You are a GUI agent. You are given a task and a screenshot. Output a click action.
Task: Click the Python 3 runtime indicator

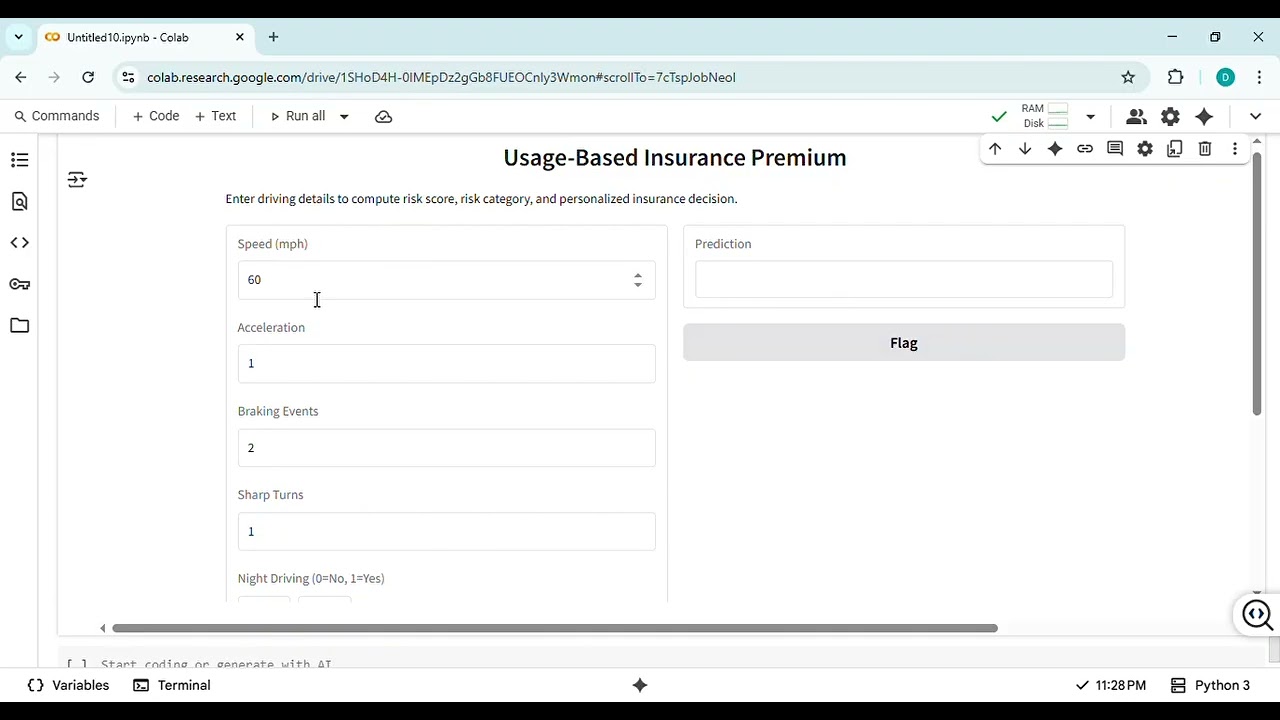pyautogui.click(x=1210, y=685)
